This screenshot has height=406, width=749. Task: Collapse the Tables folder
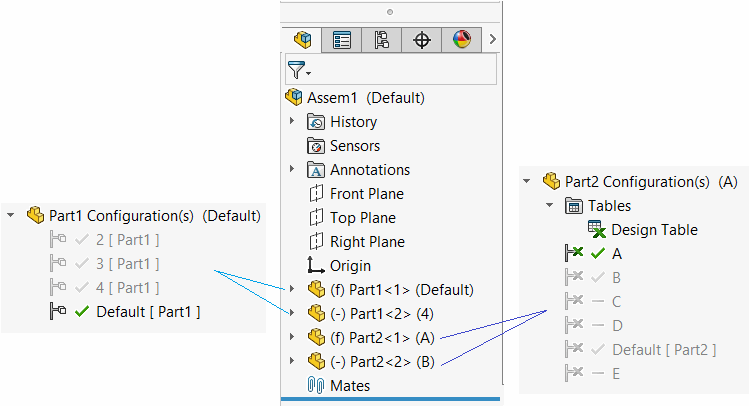[x=549, y=205]
